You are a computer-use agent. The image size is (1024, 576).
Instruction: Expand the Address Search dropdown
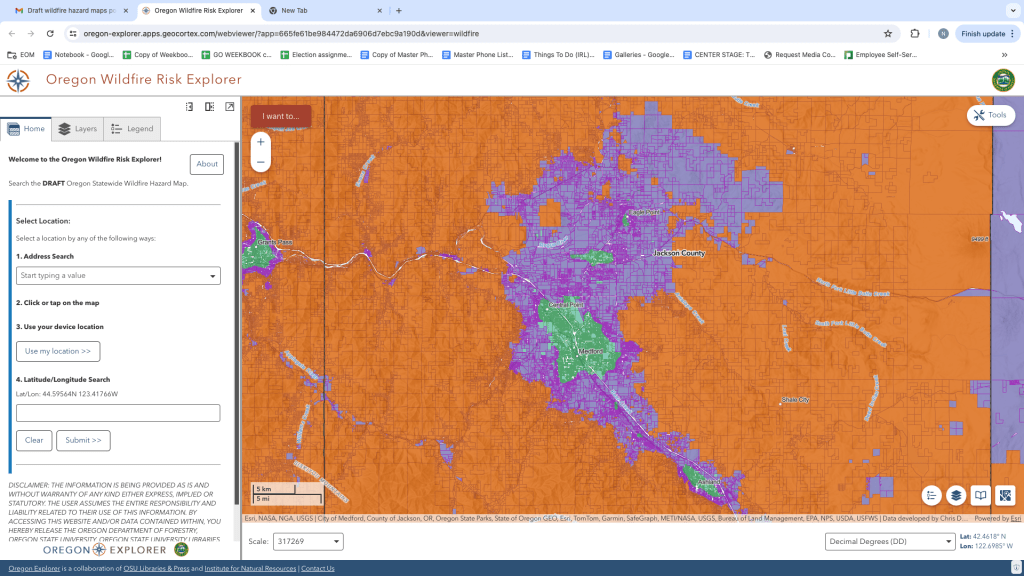(x=212, y=276)
